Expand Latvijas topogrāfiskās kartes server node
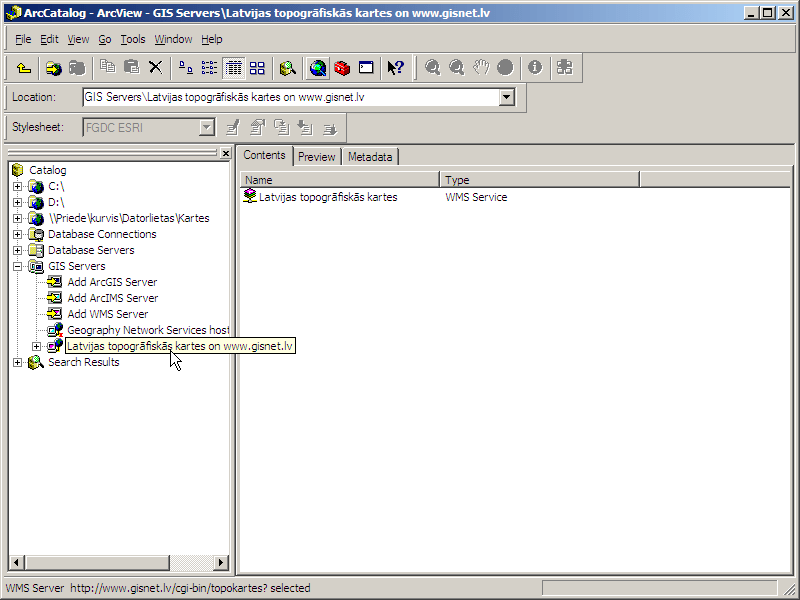The width and height of the screenshot is (800, 600). tap(36, 346)
